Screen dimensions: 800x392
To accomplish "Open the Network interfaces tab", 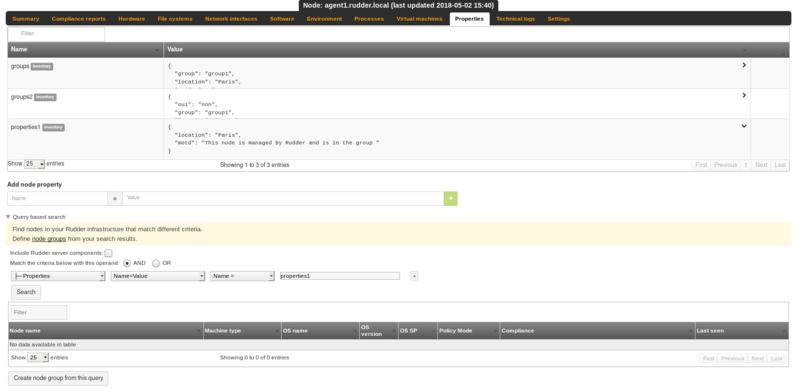I will [231, 19].
